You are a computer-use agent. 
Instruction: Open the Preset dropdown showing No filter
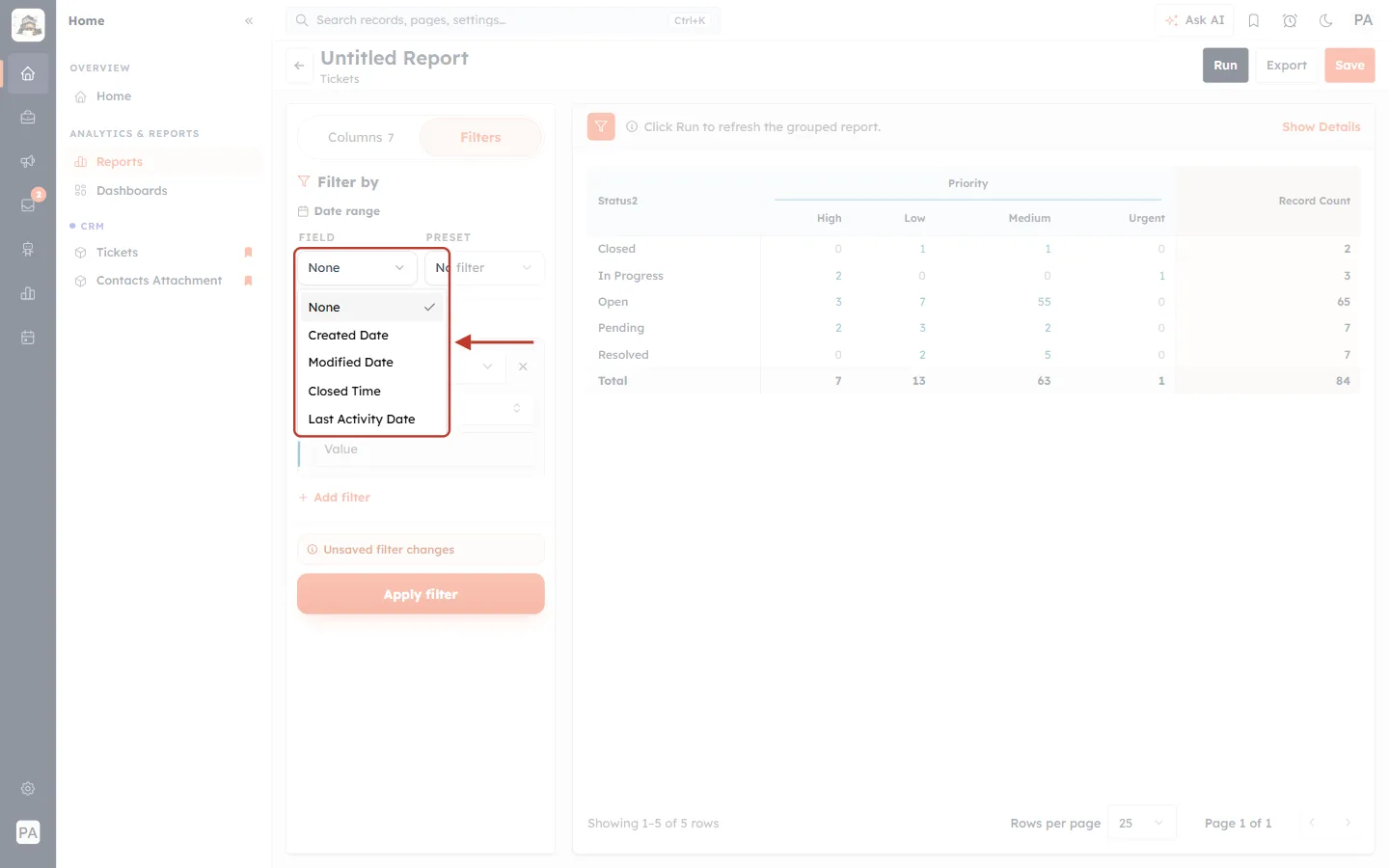pyautogui.click(x=484, y=268)
